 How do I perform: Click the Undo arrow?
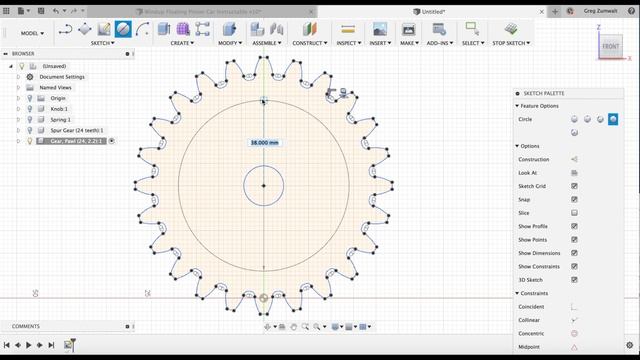pyautogui.click(x=56, y=11)
